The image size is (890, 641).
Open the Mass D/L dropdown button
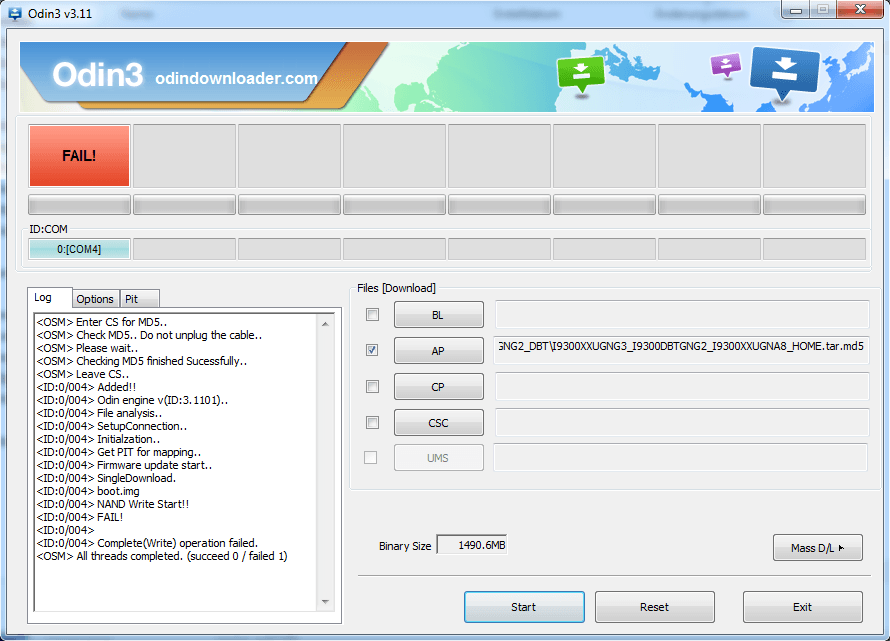[817, 548]
